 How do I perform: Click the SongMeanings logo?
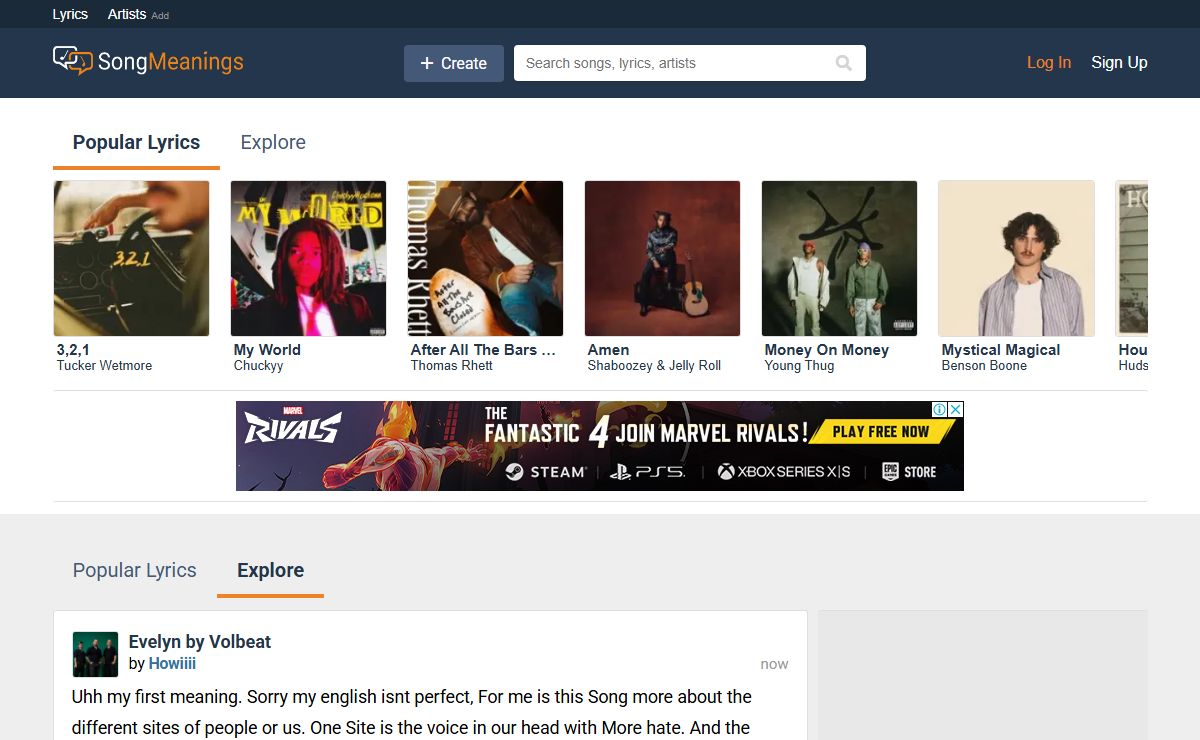(x=148, y=62)
